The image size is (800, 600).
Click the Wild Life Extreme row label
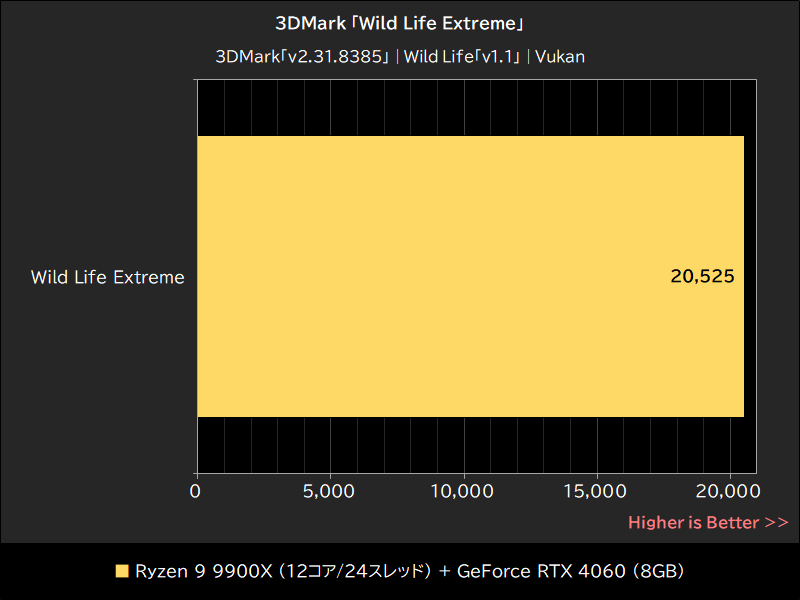[x=107, y=277]
